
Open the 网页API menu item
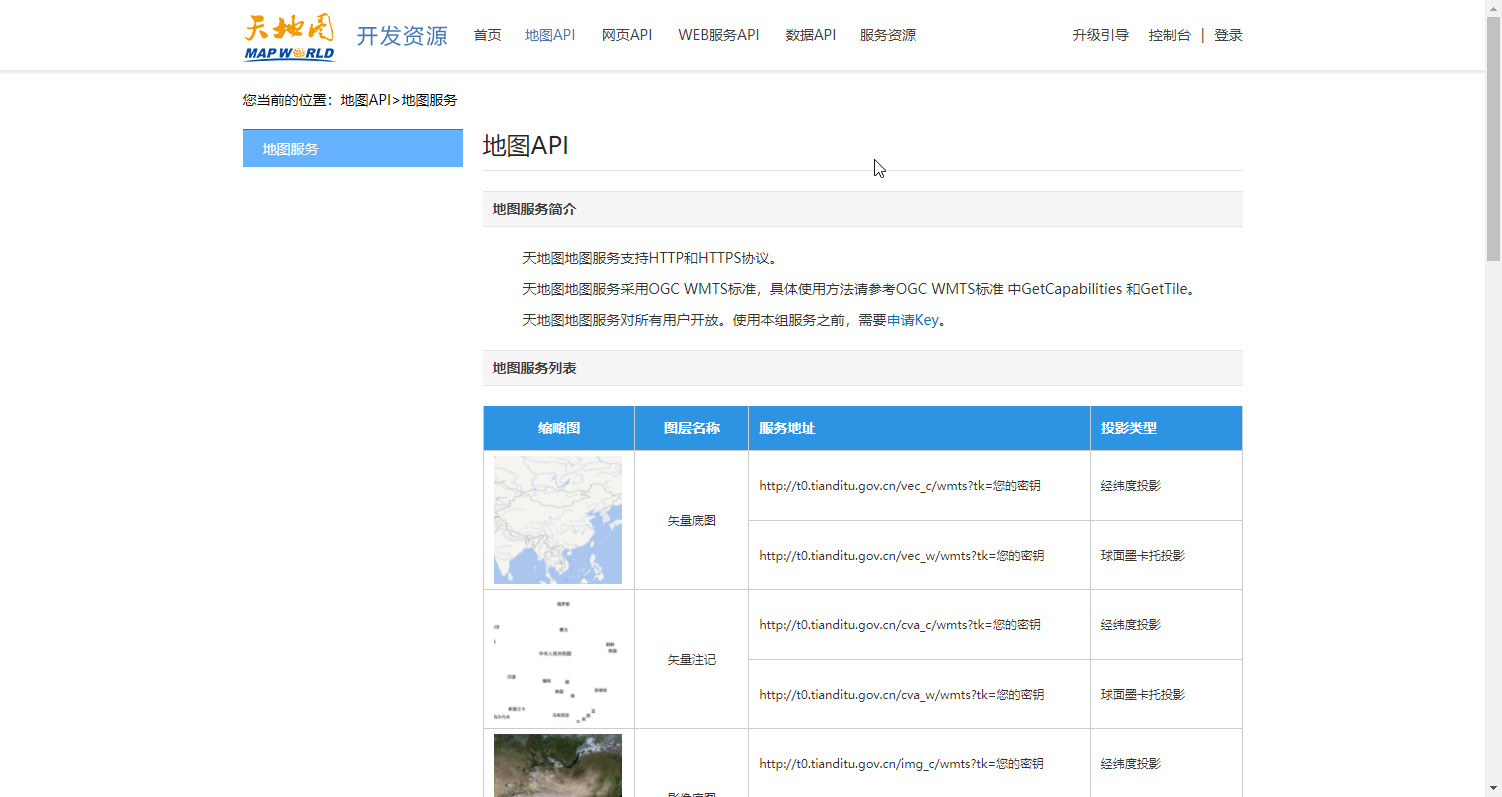(627, 35)
